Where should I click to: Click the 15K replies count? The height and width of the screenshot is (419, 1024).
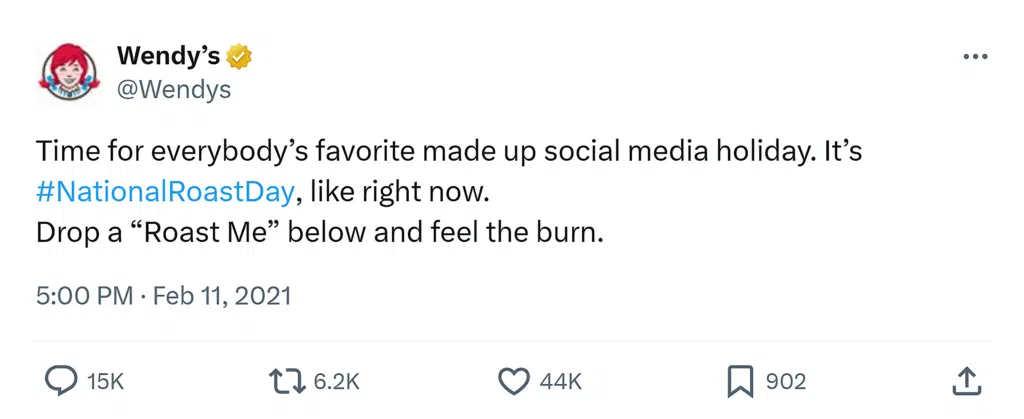click(106, 381)
